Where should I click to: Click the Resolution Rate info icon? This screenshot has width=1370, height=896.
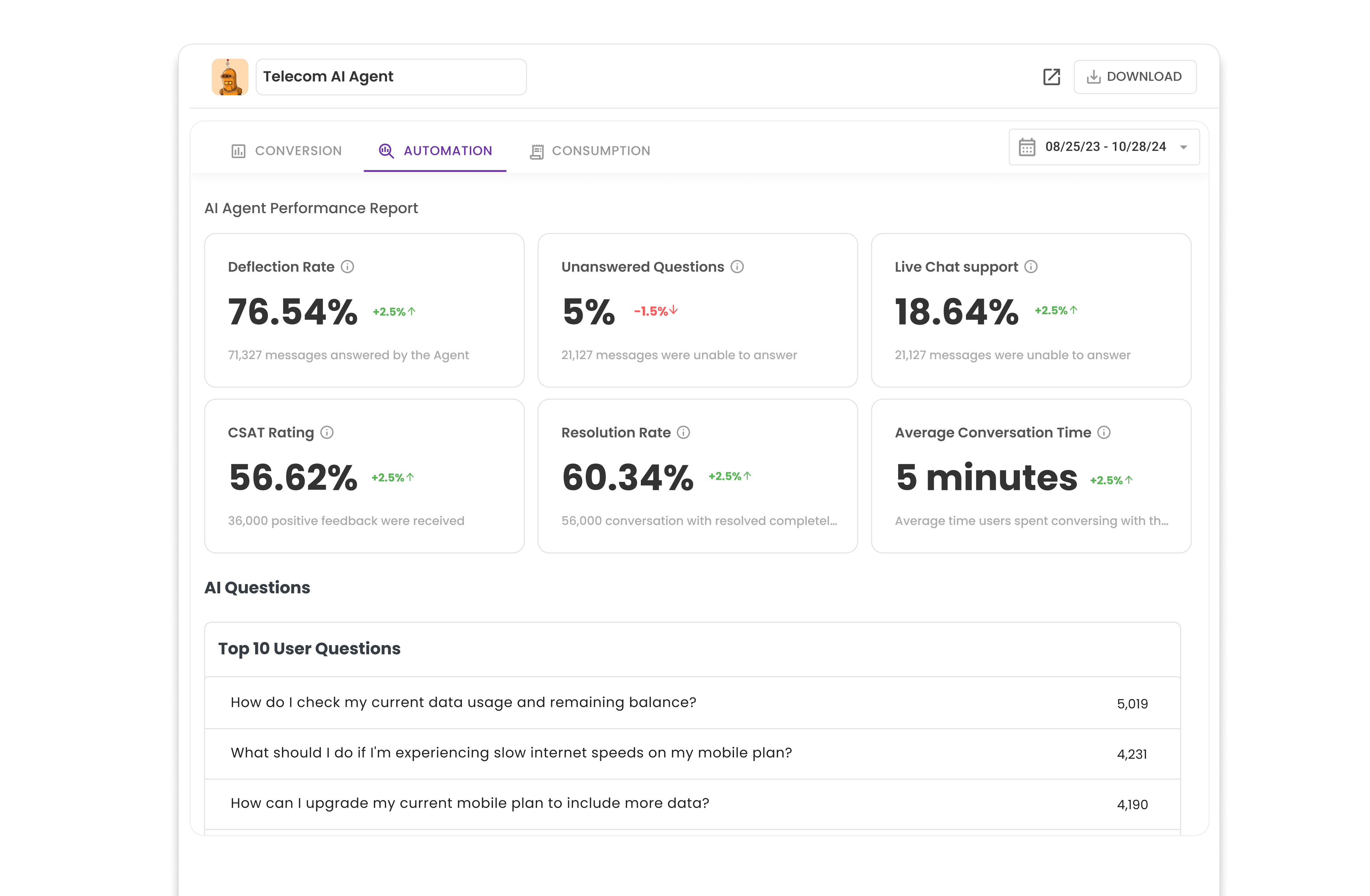pos(683,432)
